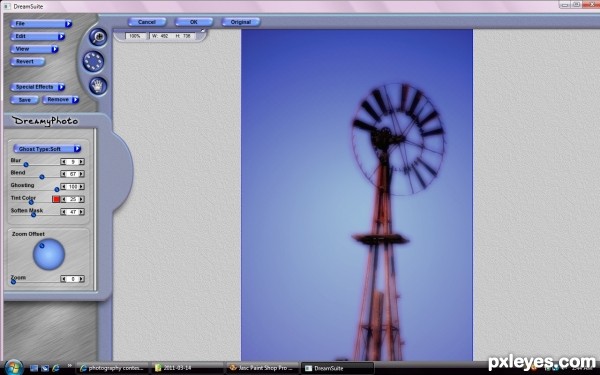Click the Soften Mask slider handle
The width and height of the screenshot is (600, 375).
(x=34, y=215)
